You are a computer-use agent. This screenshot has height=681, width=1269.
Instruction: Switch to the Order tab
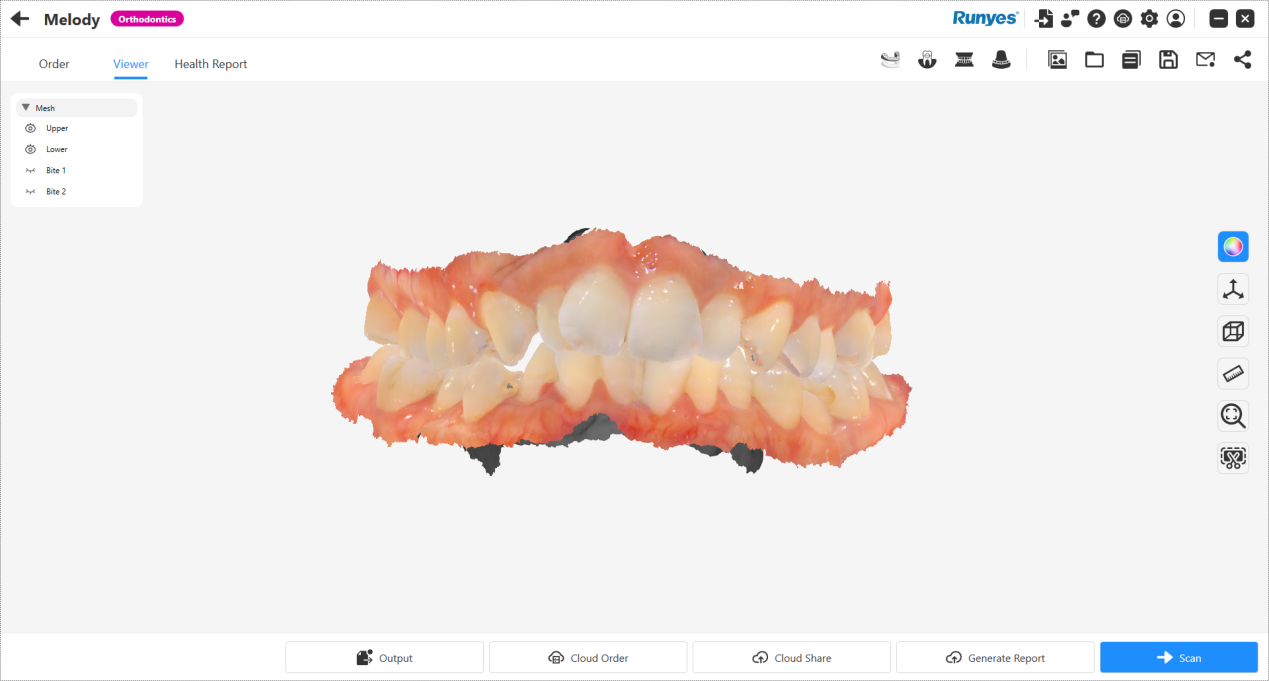point(54,64)
